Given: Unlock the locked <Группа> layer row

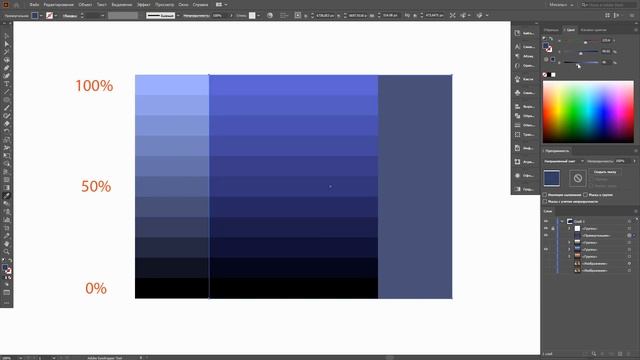Looking at the screenshot, I should click(553, 229).
